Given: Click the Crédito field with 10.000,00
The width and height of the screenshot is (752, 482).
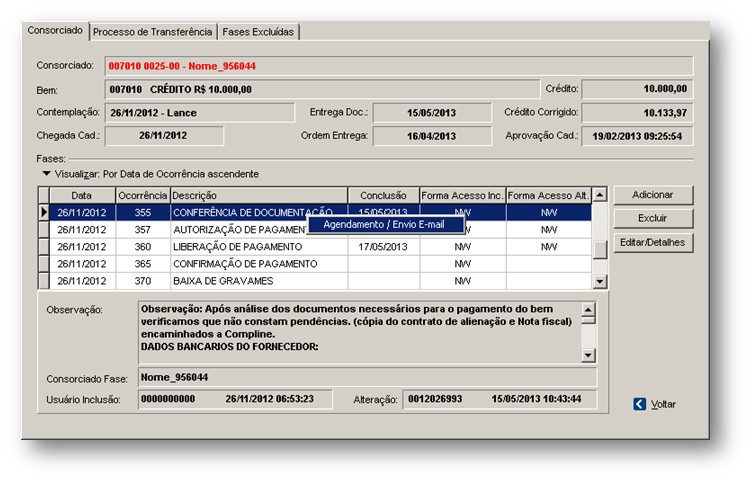Looking at the screenshot, I should click(637, 89).
